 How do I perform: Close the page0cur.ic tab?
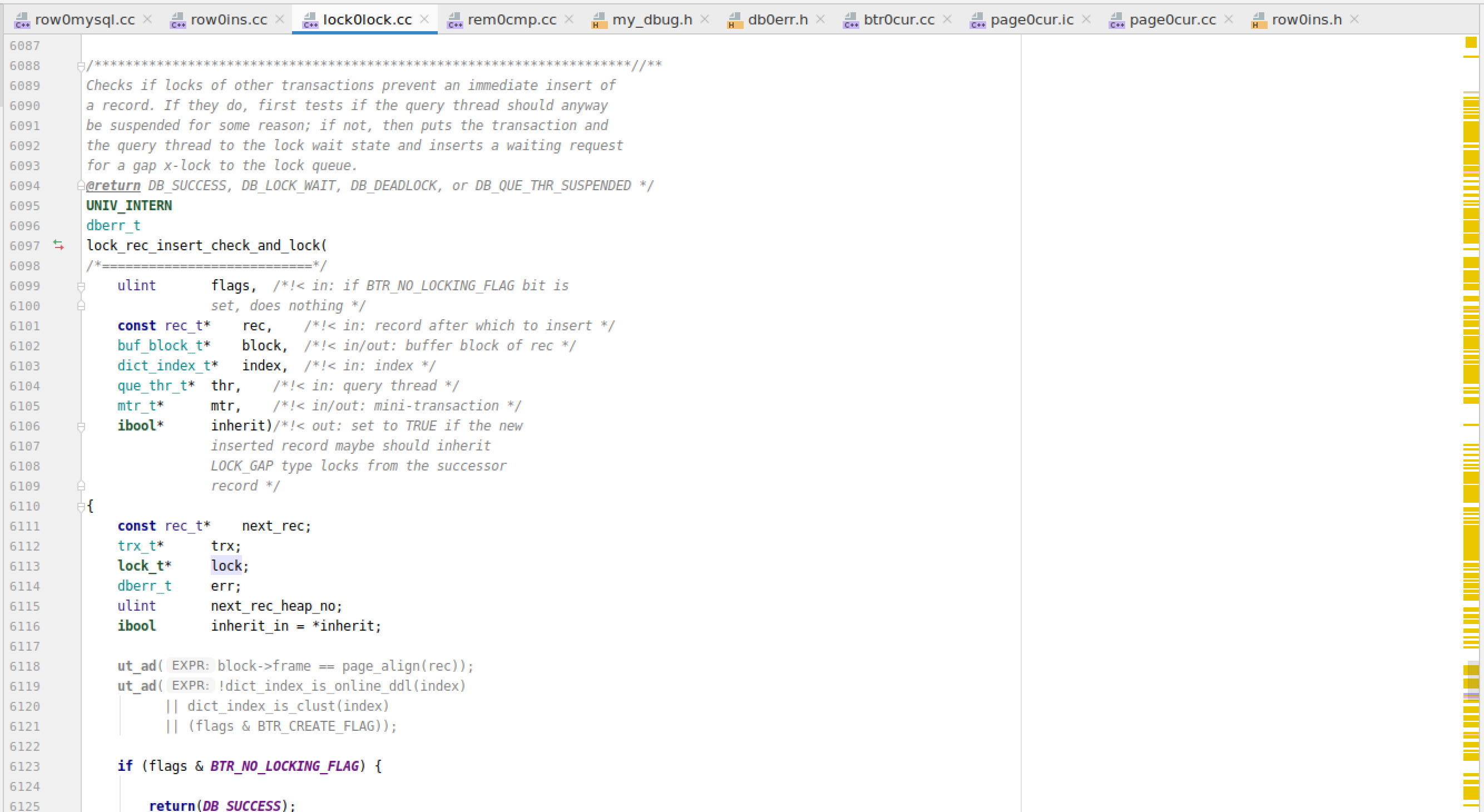pyautogui.click(x=1086, y=19)
